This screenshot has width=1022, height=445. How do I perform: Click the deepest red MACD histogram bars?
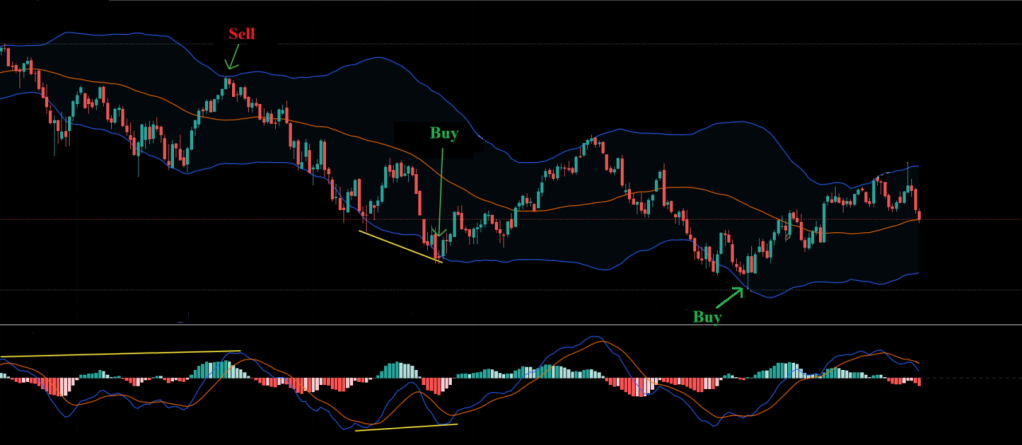click(640, 388)
